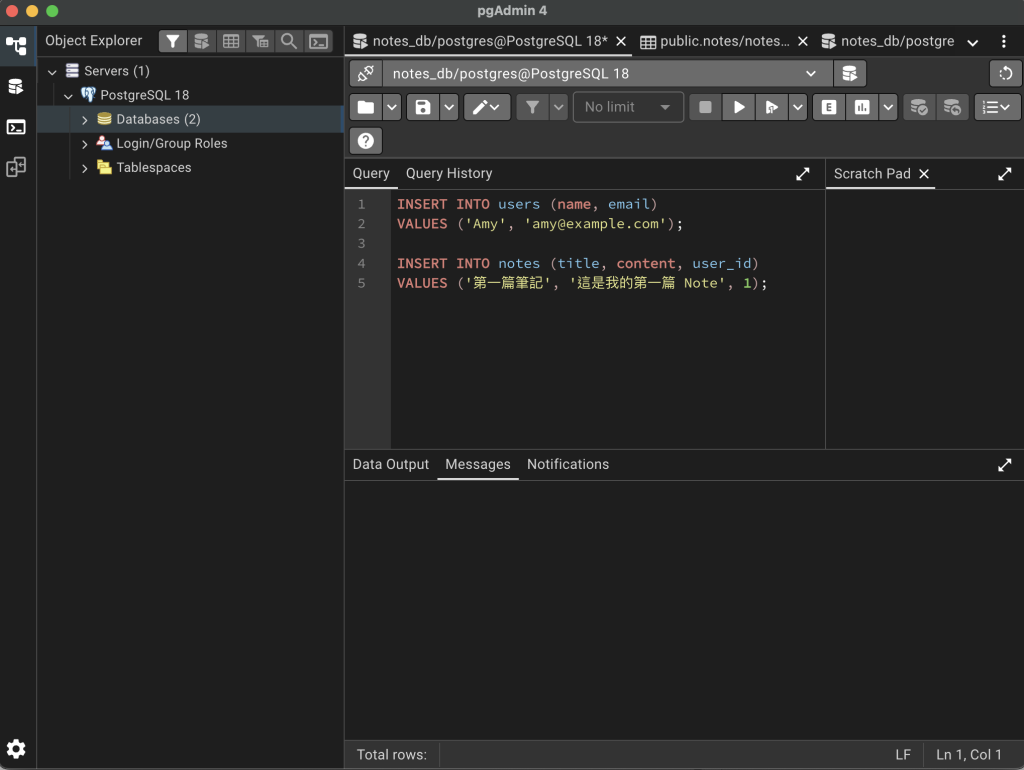
Task: Open Search Objects magnifier icon
Action: 289,41
